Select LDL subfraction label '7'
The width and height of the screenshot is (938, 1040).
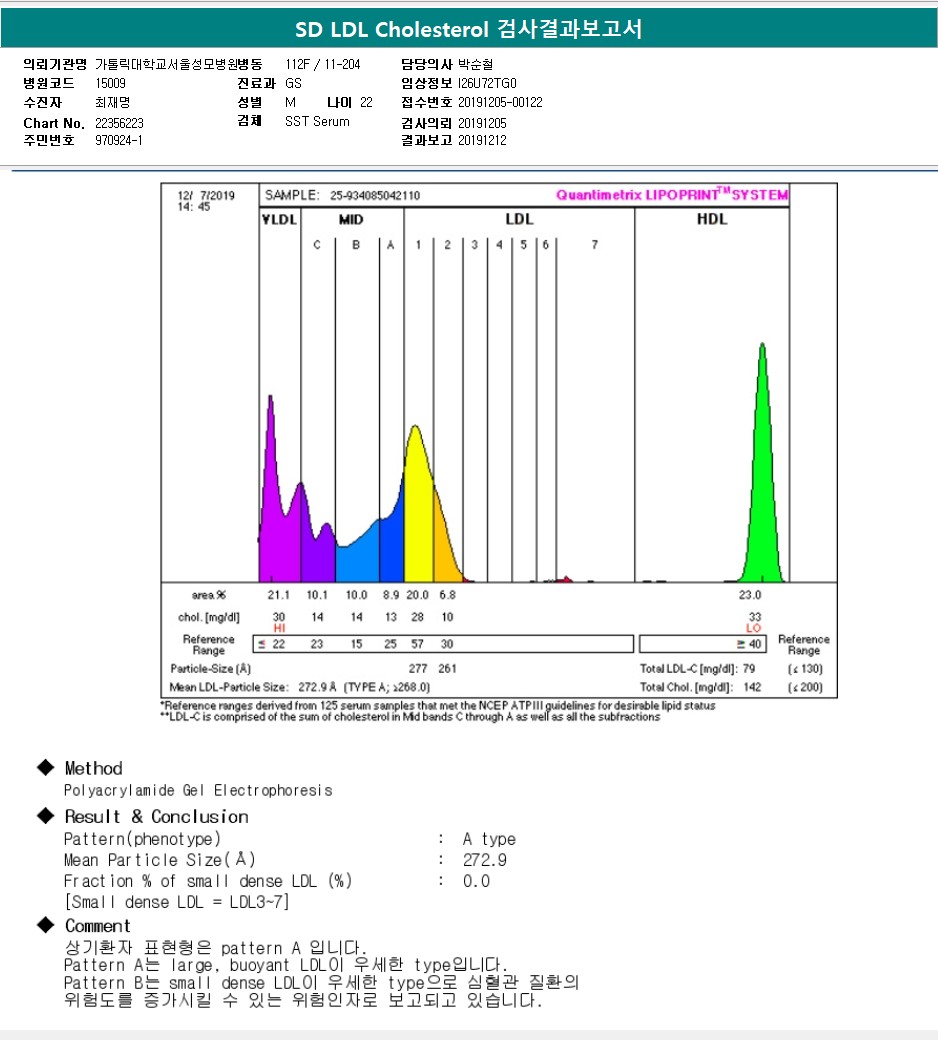(594, 245)
